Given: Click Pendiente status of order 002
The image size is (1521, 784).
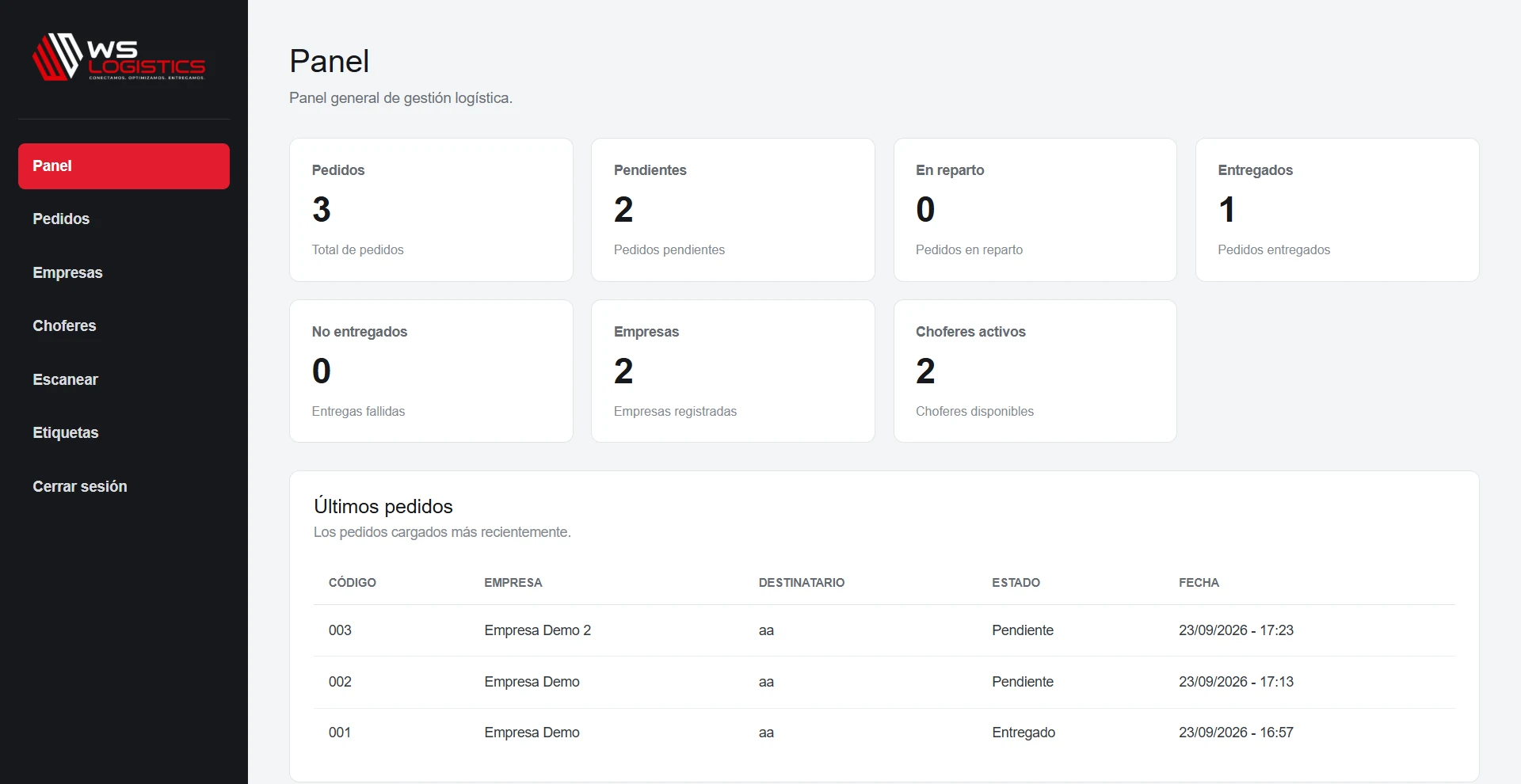Looking at the screenshot, I should [1023, 682].
